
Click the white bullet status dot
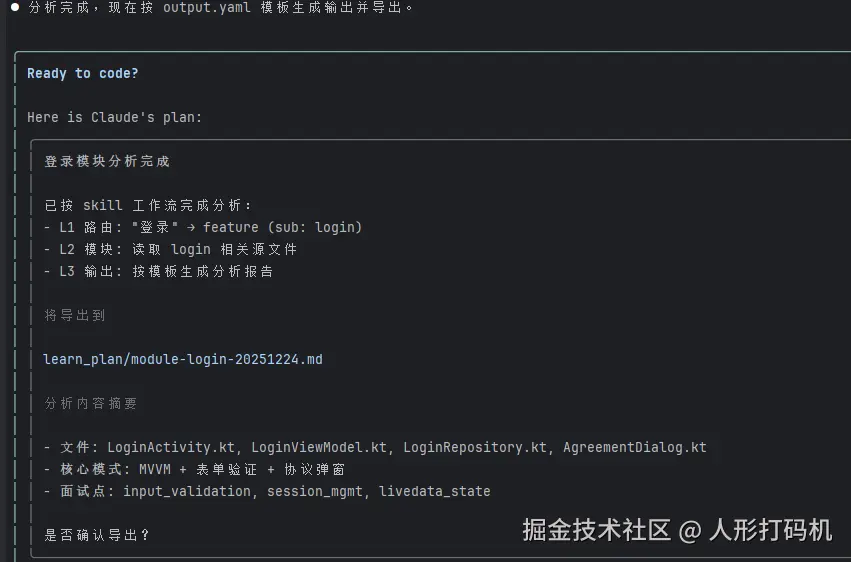point(15,7)
